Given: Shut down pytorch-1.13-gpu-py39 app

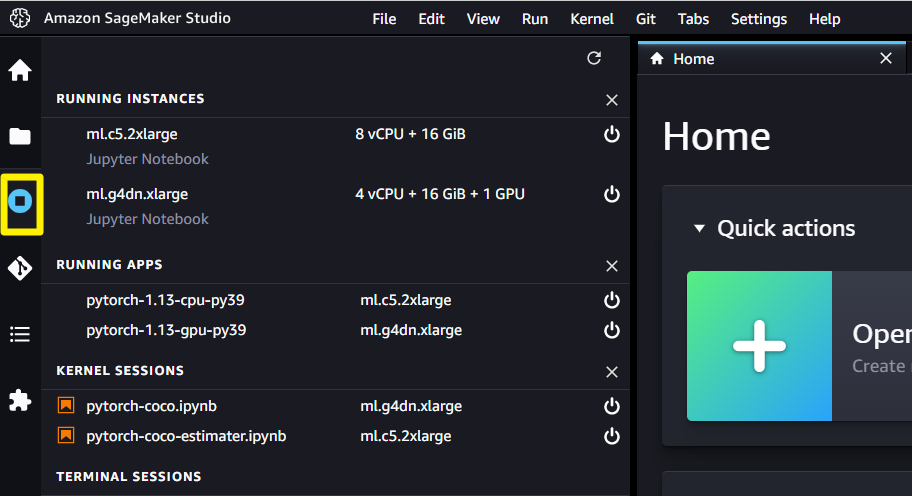Looking at the screenshot, I should coord(612,330).
